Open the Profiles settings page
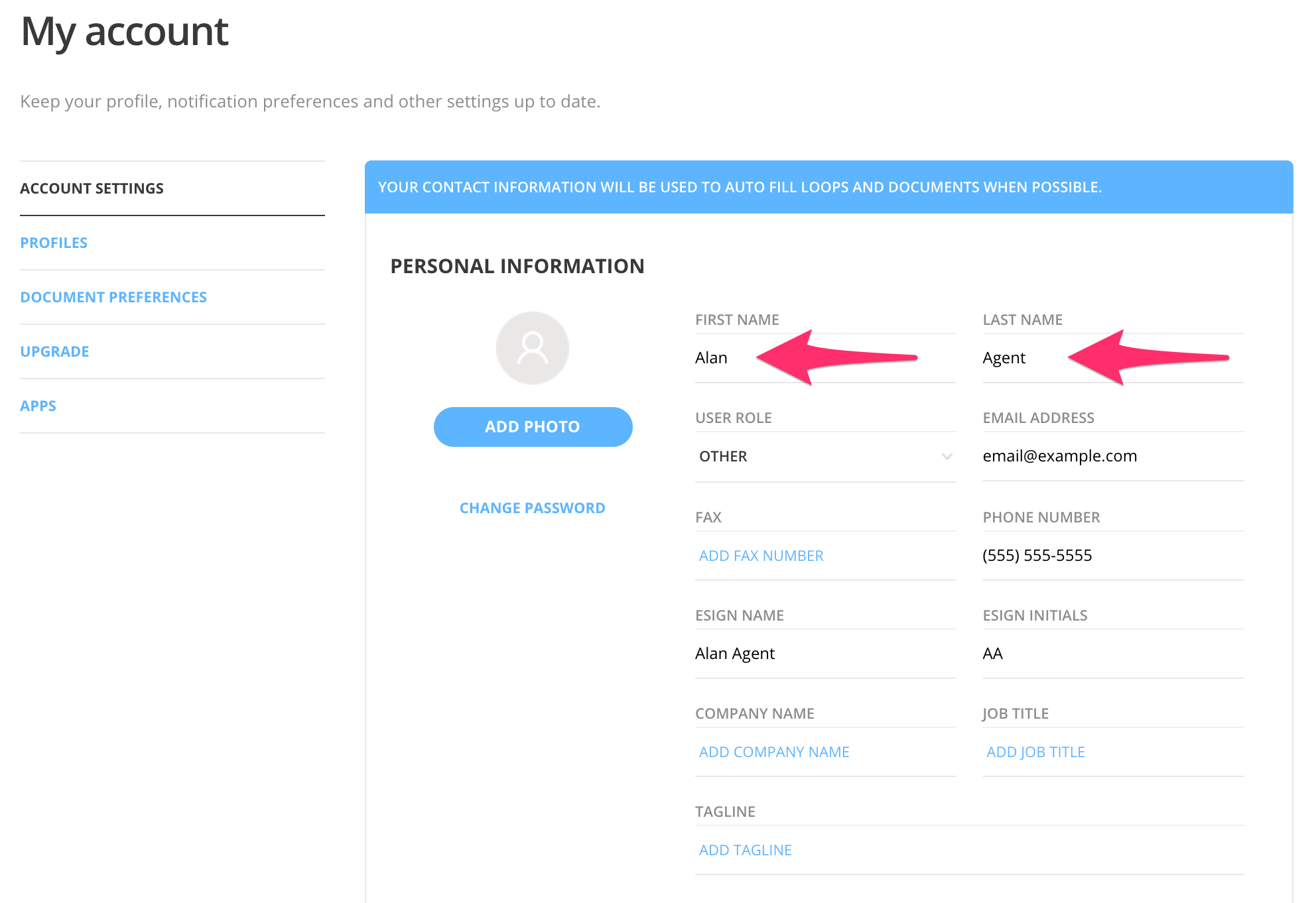Viewport: 1316px width, 903px height. point(54,242)
